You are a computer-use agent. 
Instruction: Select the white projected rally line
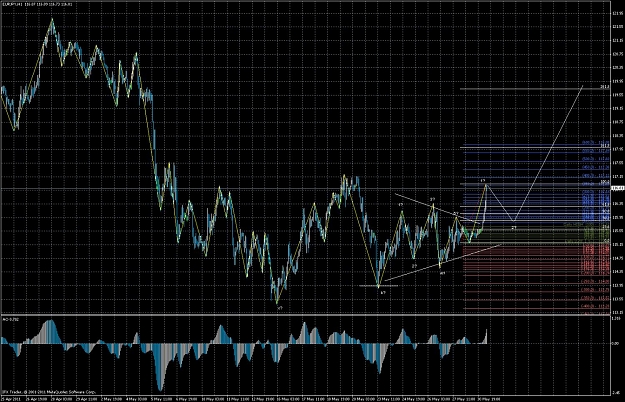click(548, 153)
